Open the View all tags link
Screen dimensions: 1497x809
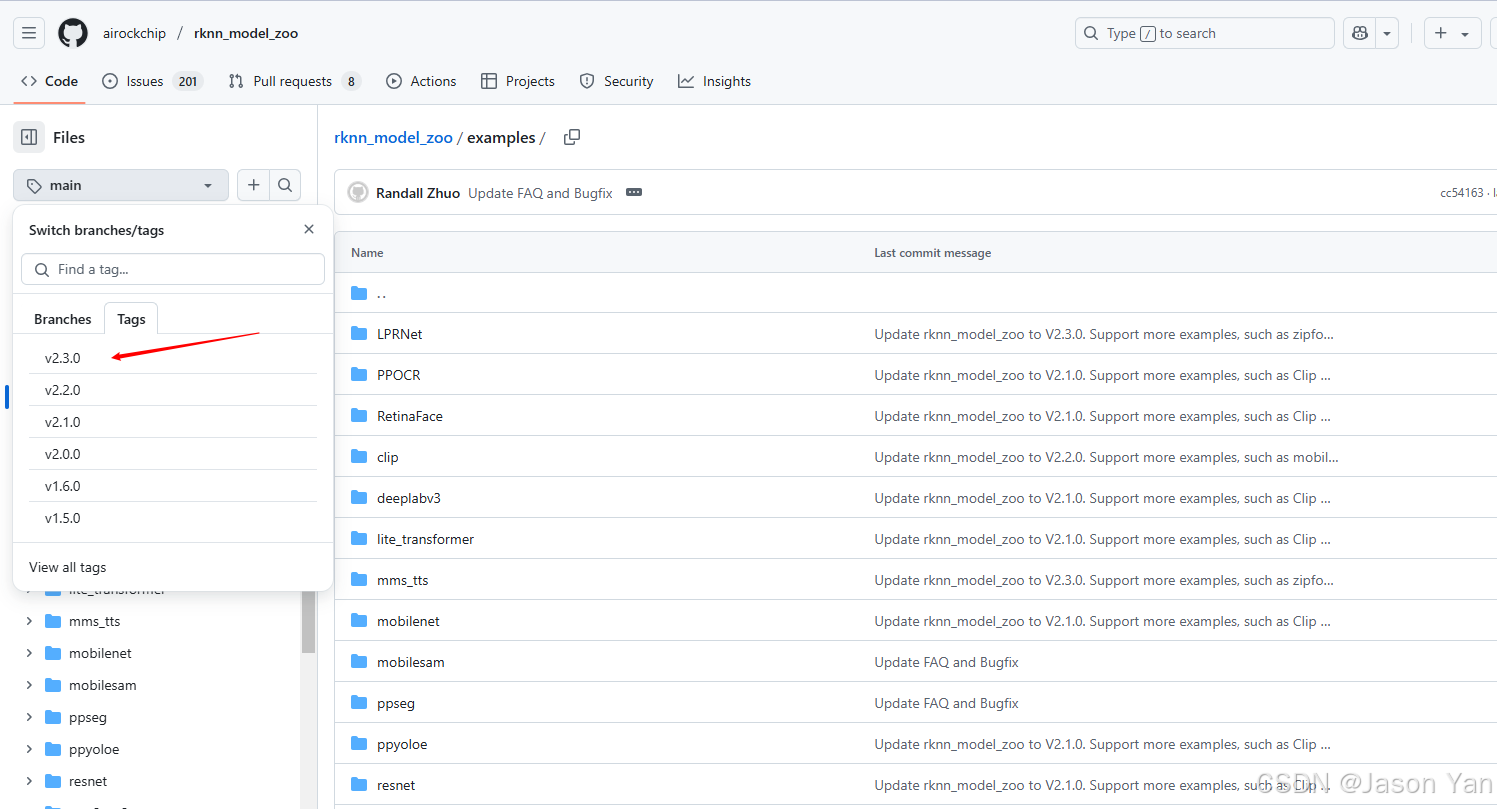point(67,567)
